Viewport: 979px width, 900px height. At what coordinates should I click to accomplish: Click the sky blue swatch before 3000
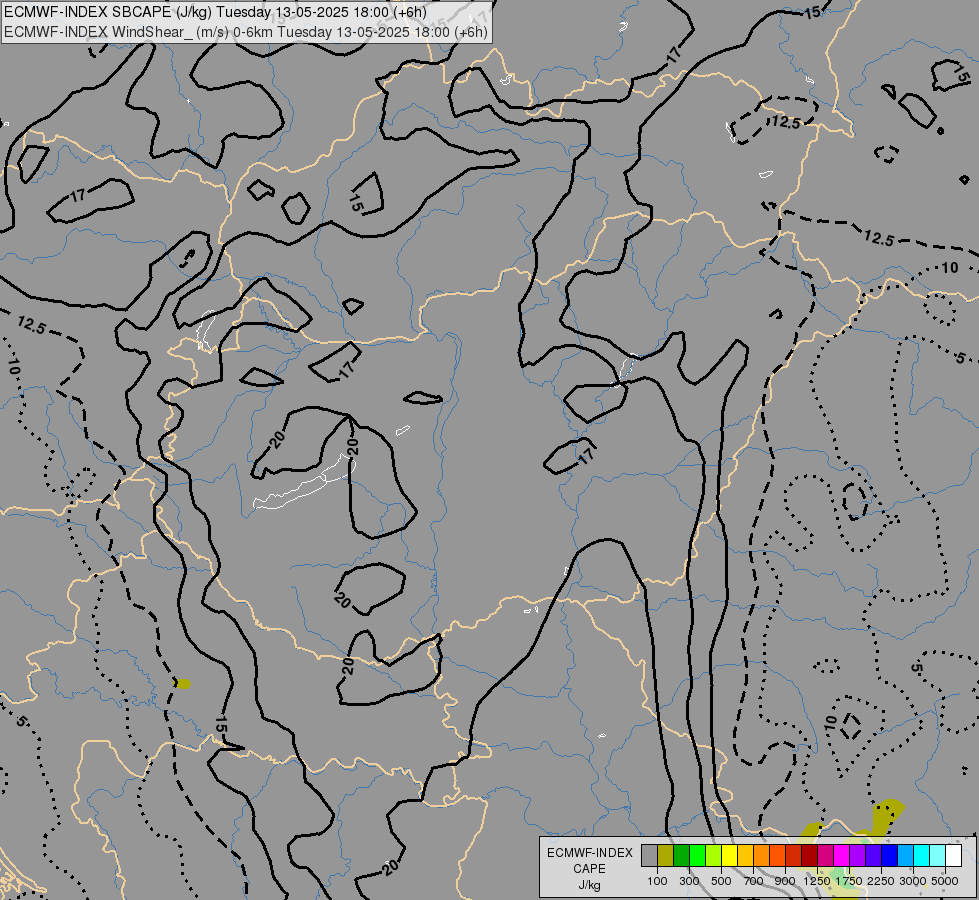point(906,856)
